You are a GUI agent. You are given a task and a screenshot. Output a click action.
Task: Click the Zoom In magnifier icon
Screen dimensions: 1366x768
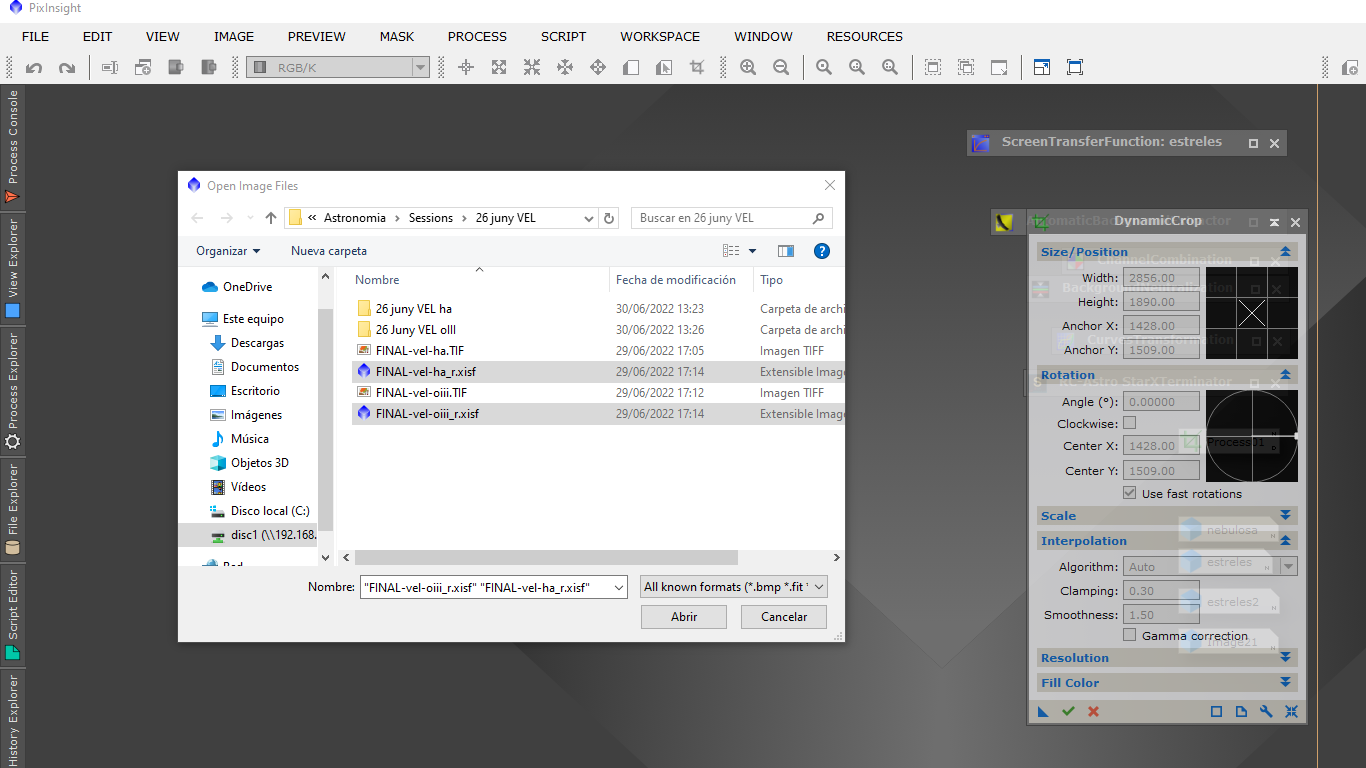pos(748,67)
